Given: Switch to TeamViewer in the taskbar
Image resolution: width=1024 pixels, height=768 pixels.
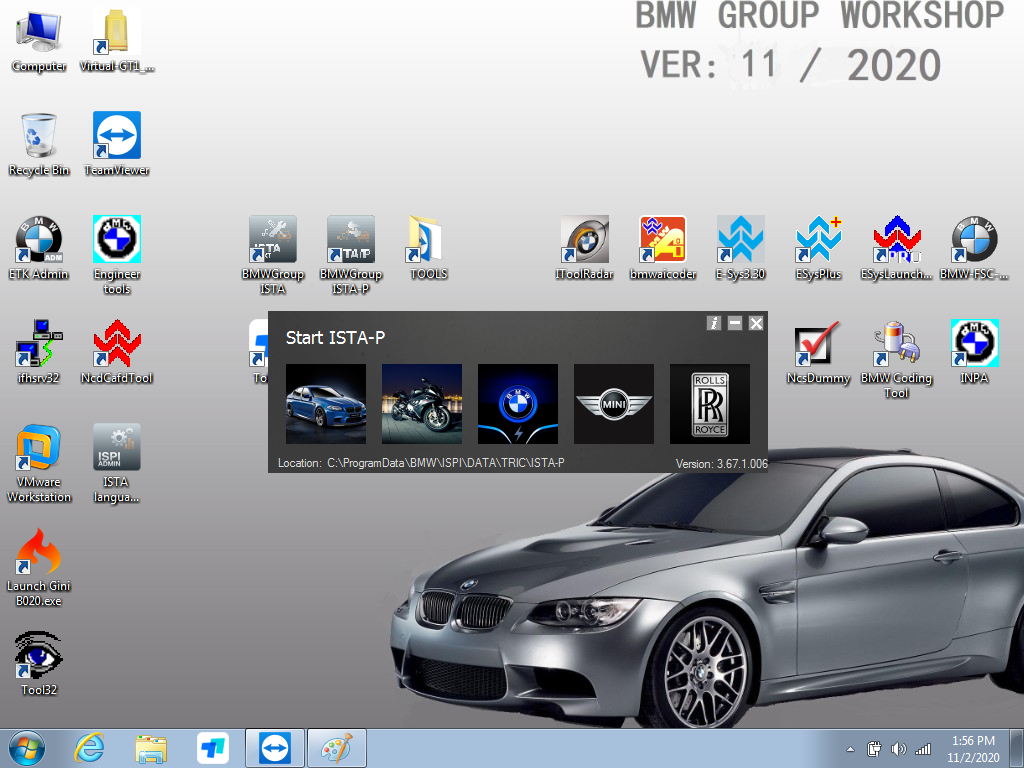Looking at the screenshot, I should [x=274, y=748].
